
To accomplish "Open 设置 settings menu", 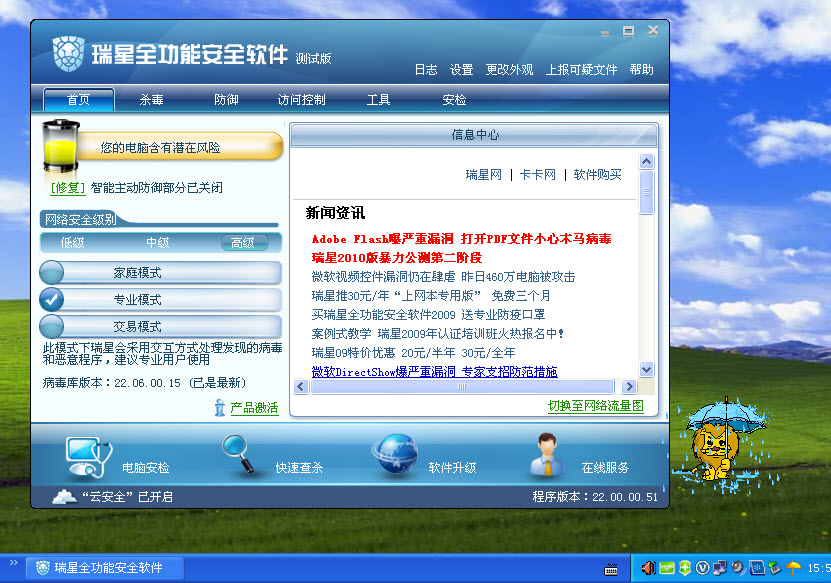I will click(461, 69).
